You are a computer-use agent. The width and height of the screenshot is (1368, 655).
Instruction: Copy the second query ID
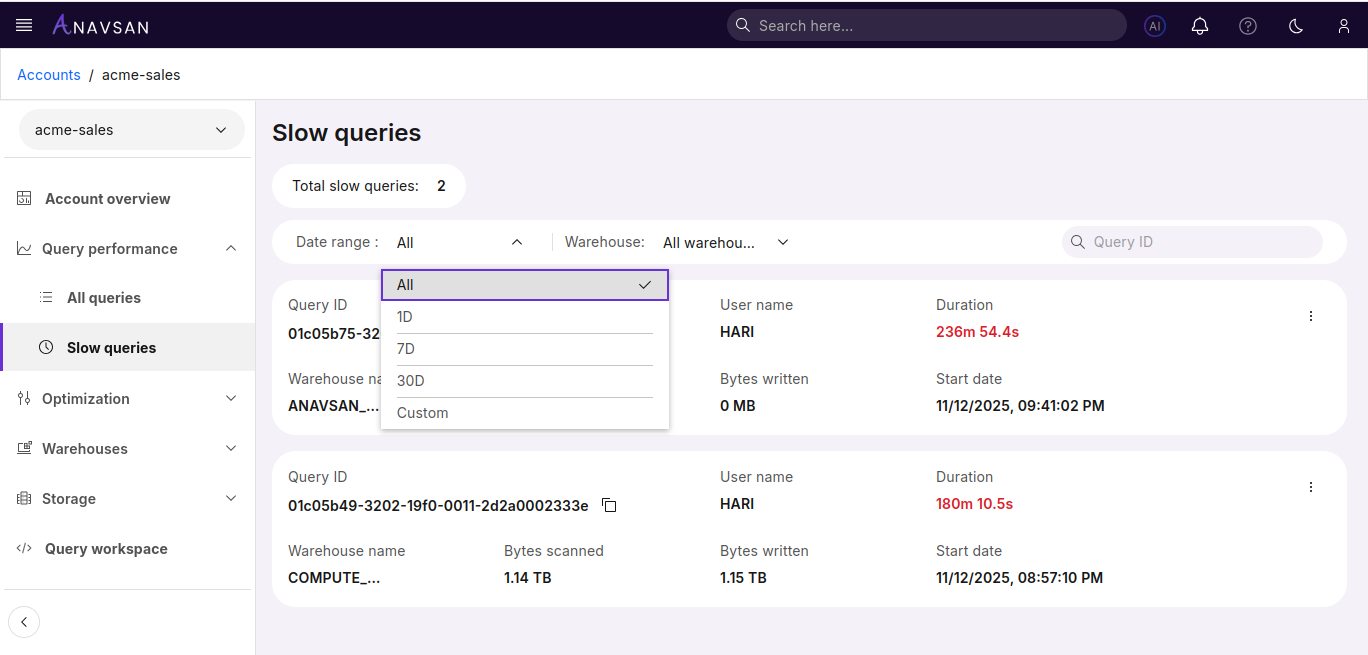[x=609, y=505]
